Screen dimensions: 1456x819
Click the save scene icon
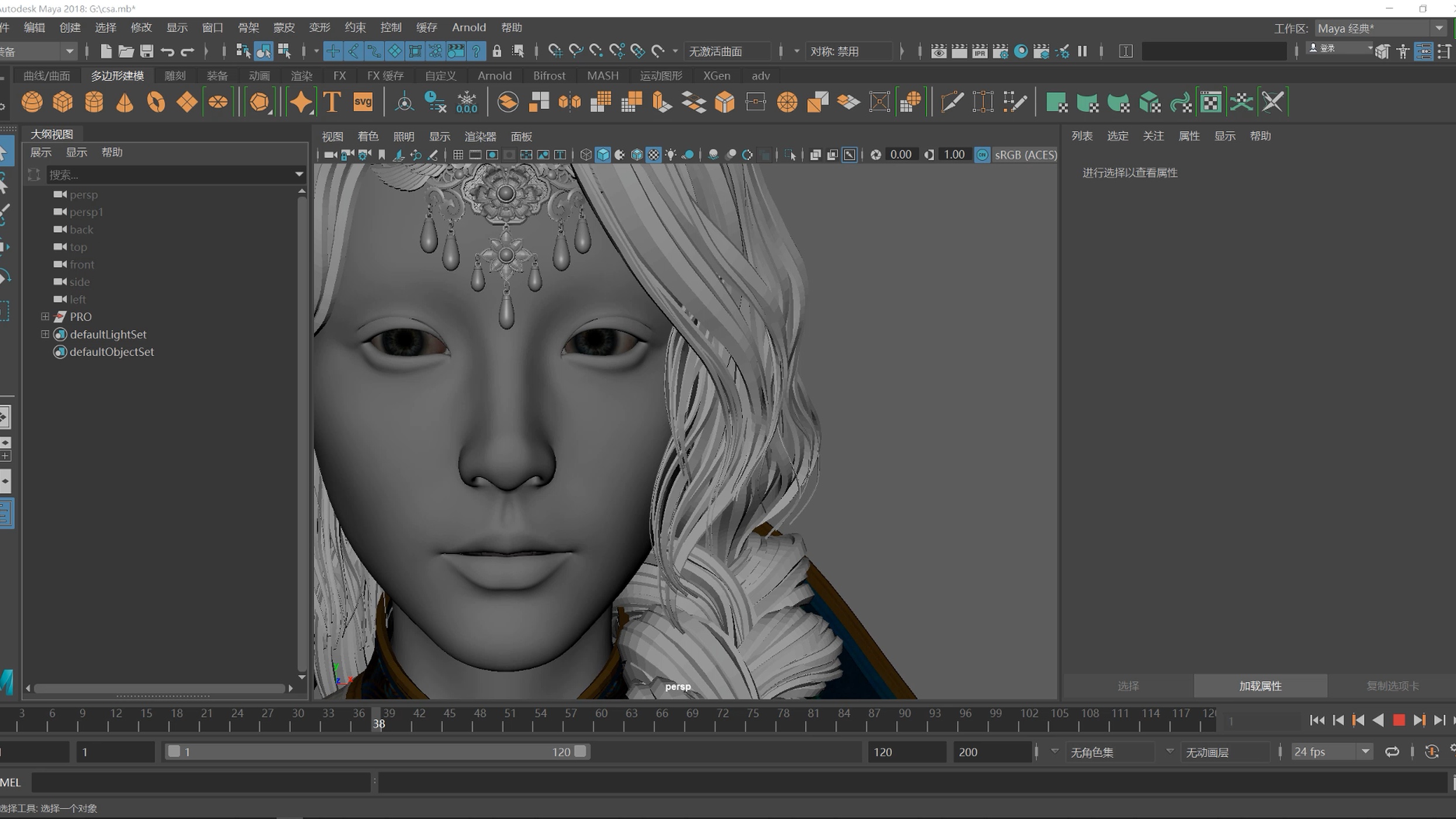pyautogui.click(x=146, y=51)
